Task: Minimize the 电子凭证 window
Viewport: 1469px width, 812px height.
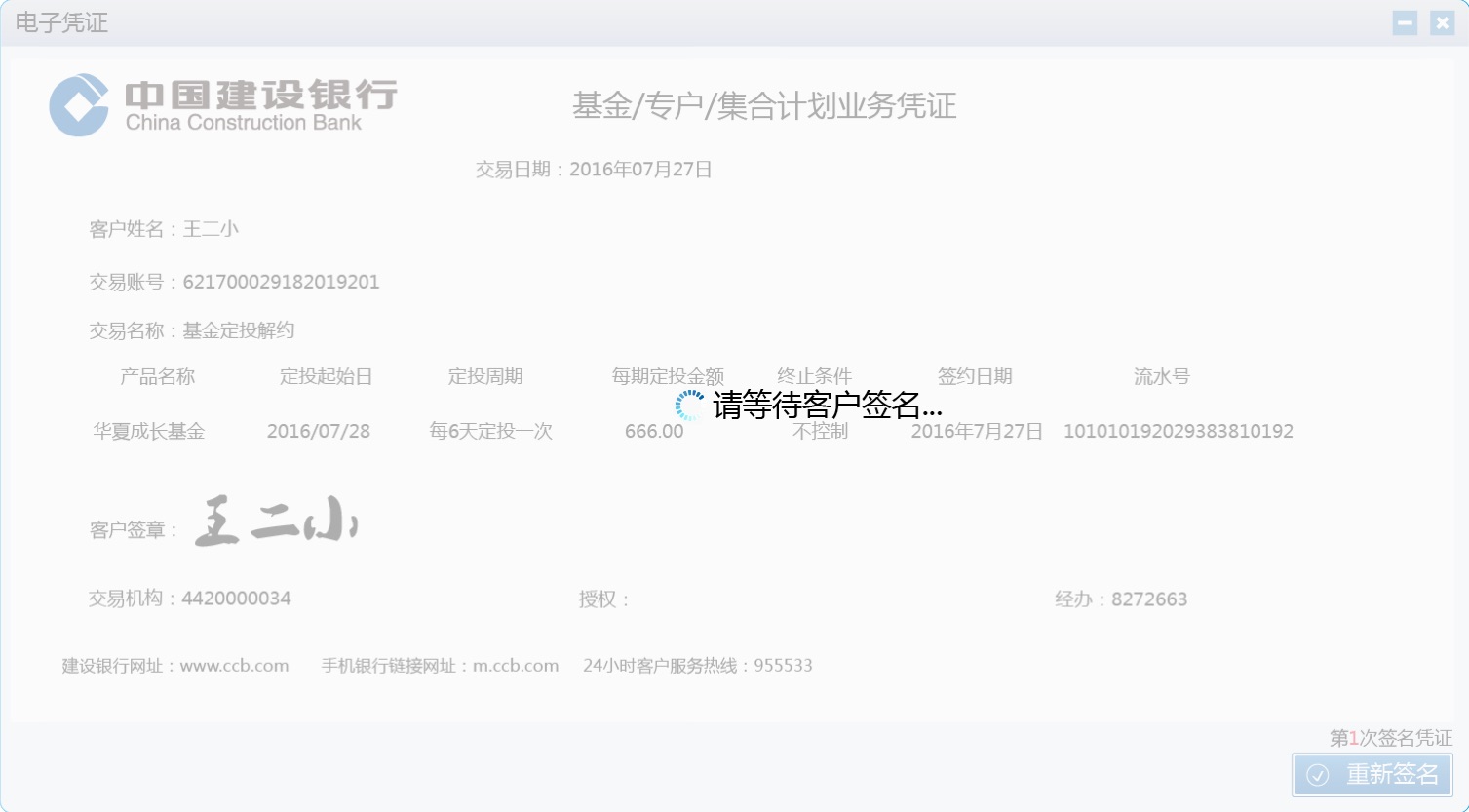Action: (x=1405, y=22)
